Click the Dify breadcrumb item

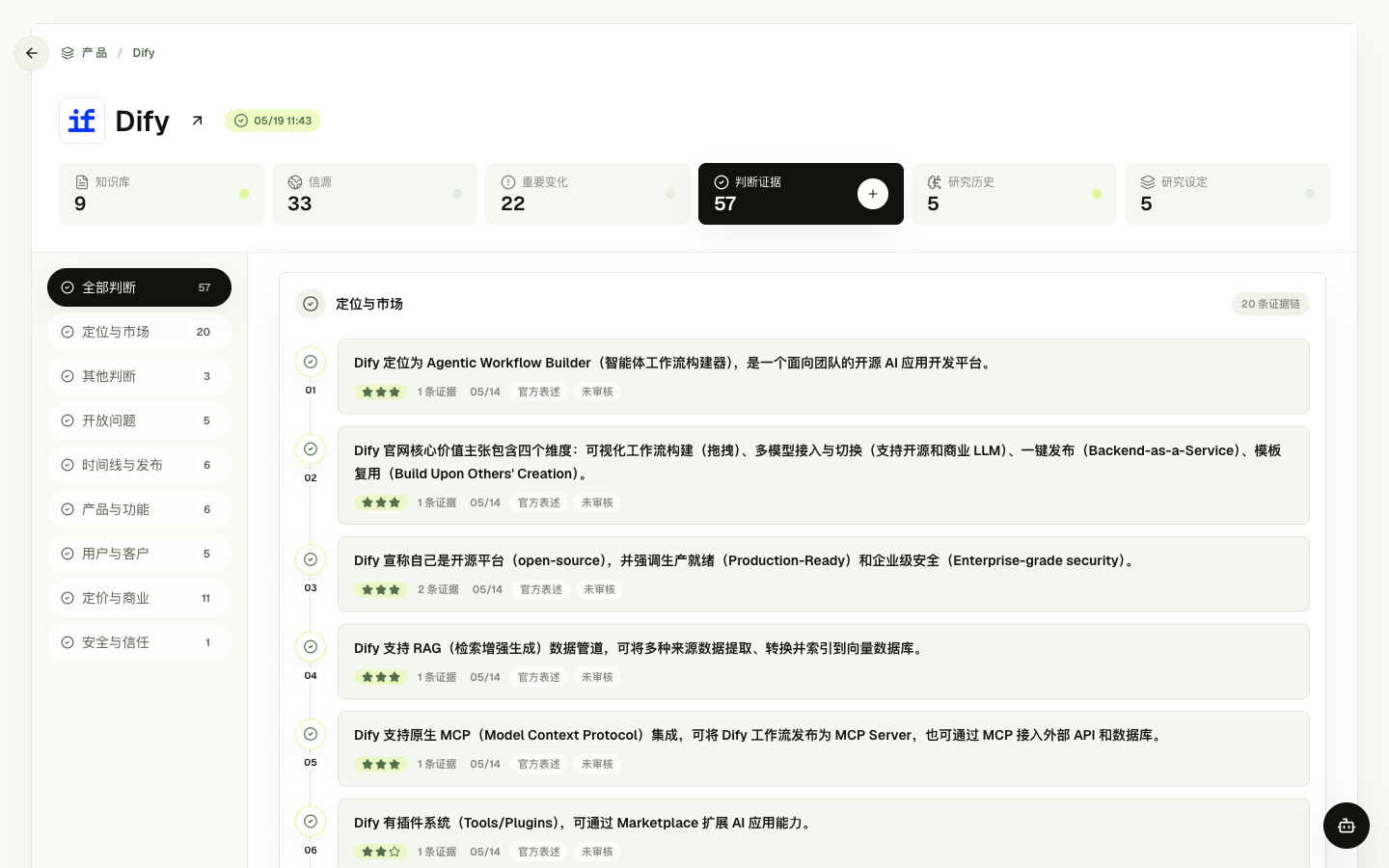(144, 53)
